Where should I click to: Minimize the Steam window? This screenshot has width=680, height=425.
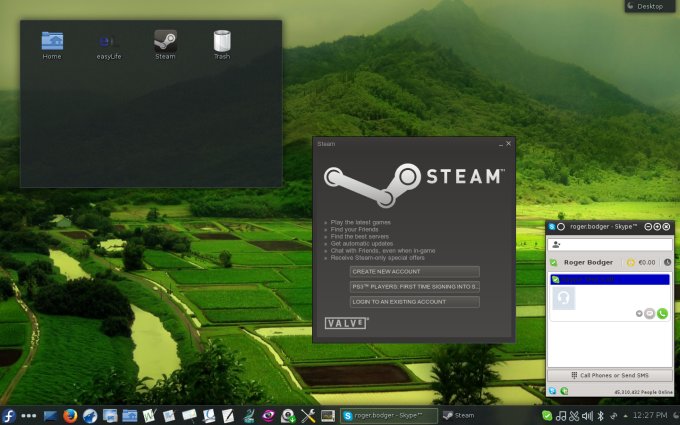click(501, 144)
